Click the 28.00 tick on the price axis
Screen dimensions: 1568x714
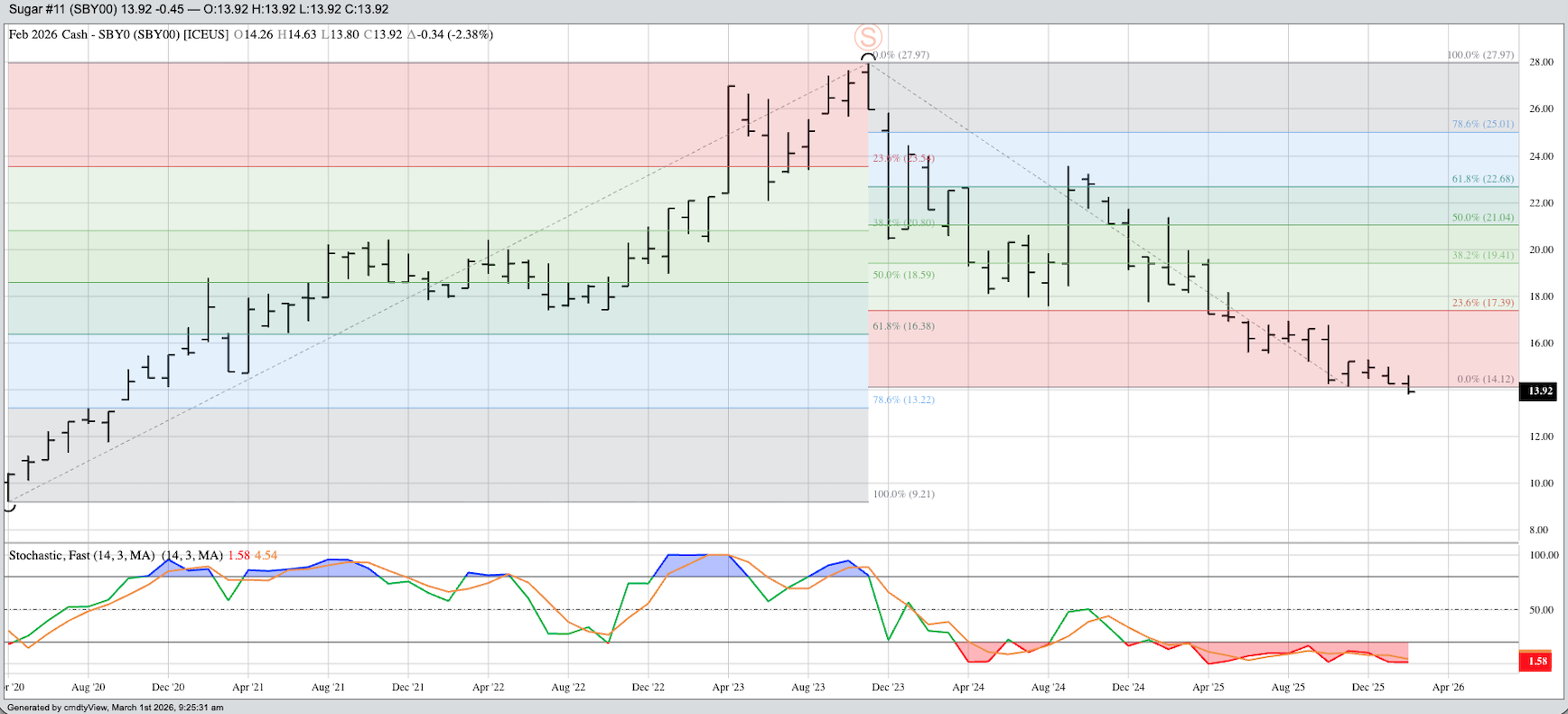click(x=1541, y=62)
